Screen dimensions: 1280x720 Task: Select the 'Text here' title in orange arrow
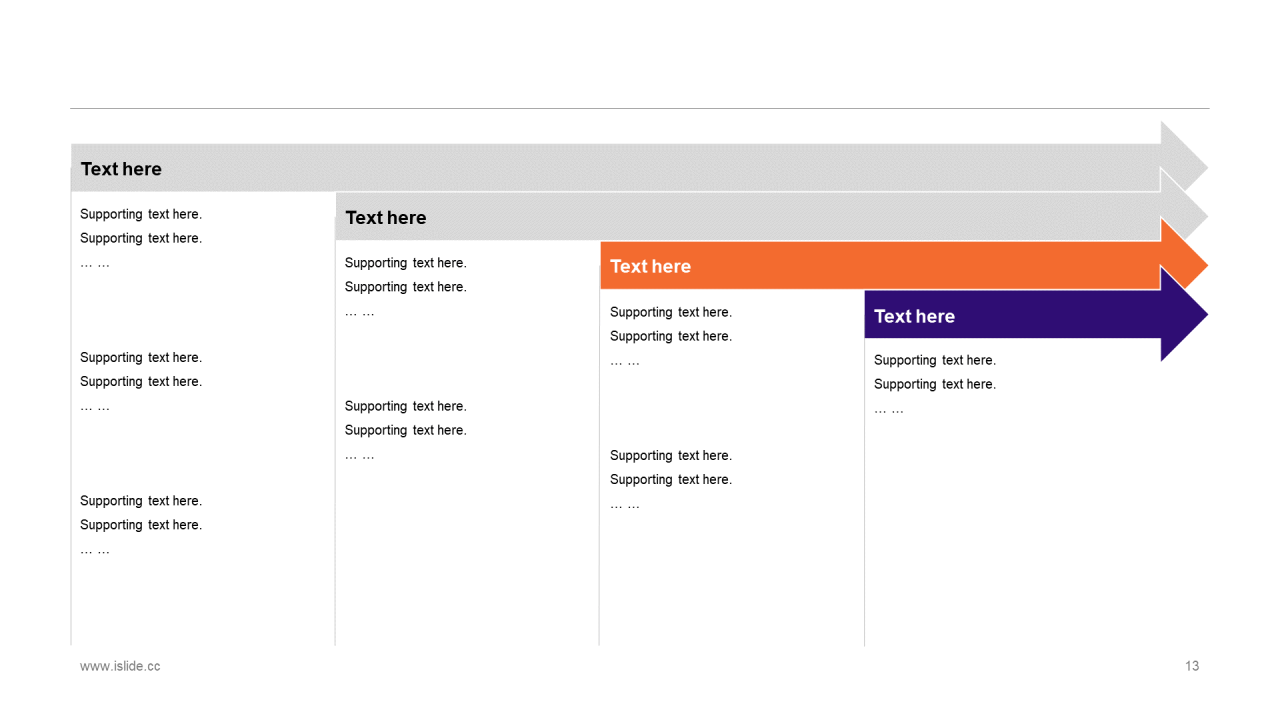coord(650,266)
